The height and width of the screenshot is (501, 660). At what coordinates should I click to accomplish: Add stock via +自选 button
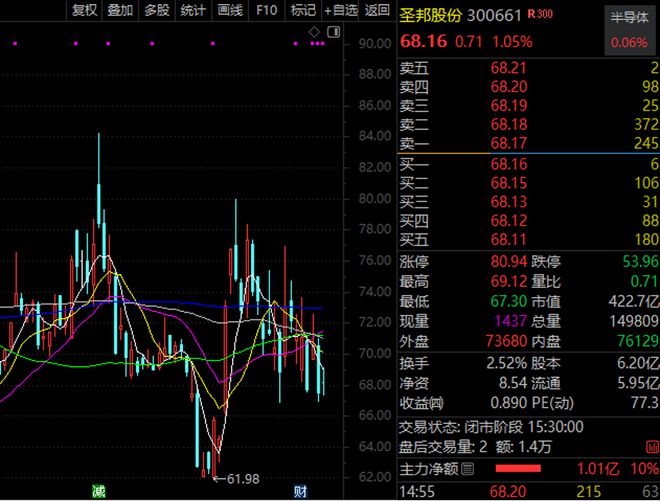(339, 10)
